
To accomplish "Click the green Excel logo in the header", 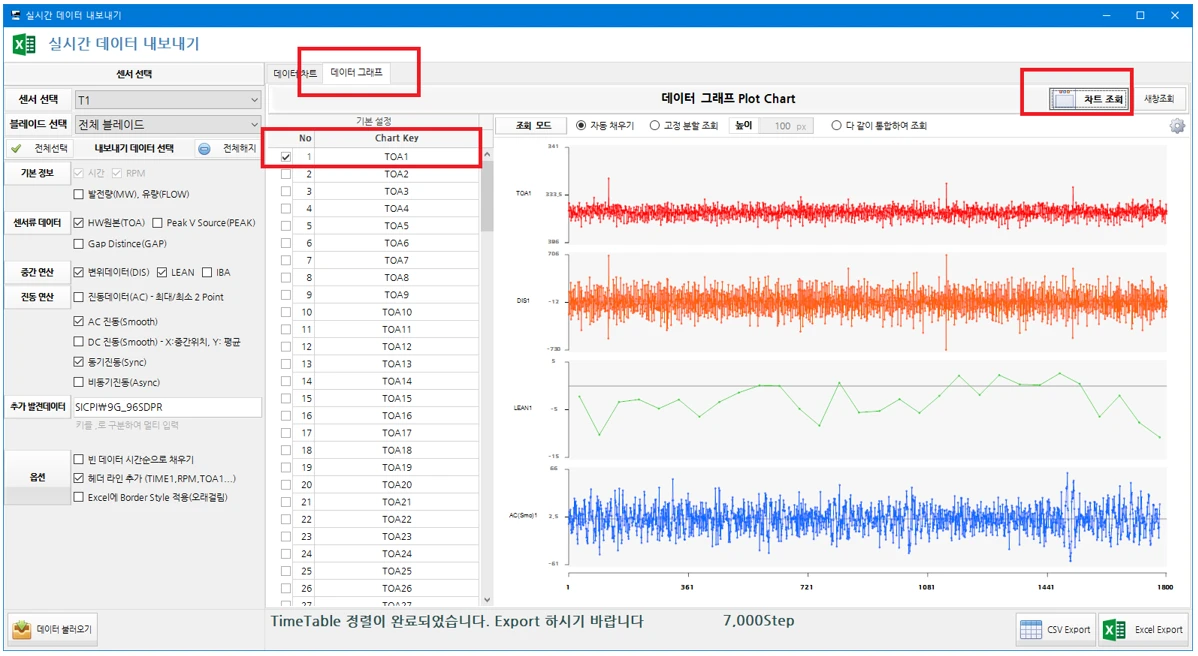I will coord(24,44).
